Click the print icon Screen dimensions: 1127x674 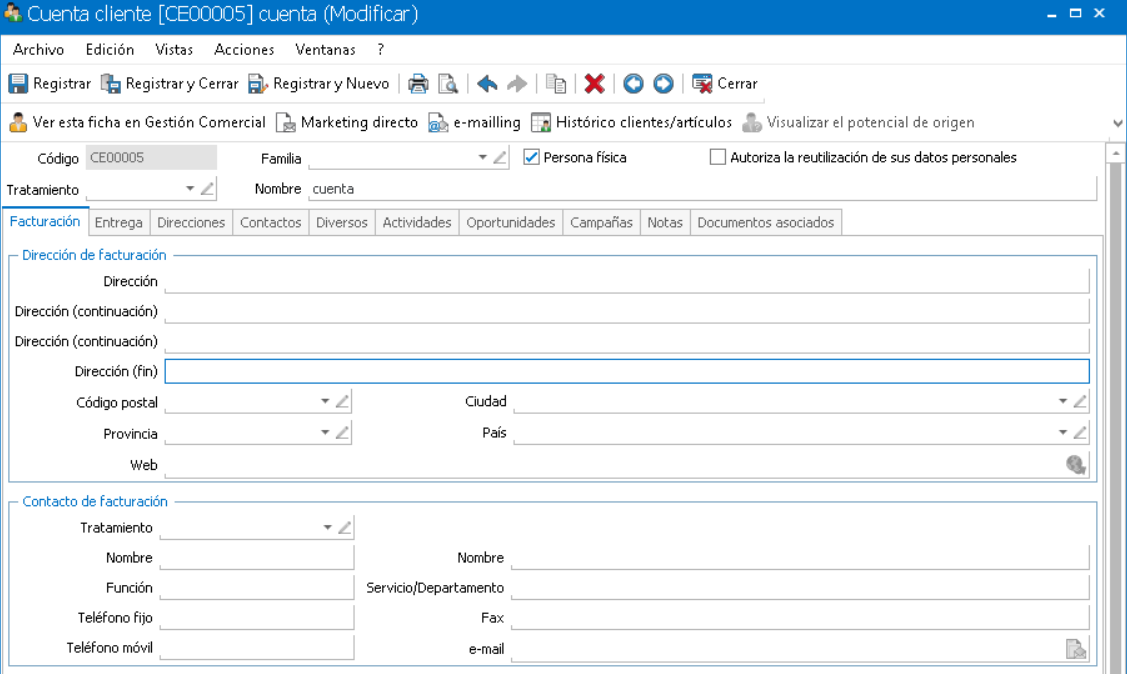coord(418,84)
